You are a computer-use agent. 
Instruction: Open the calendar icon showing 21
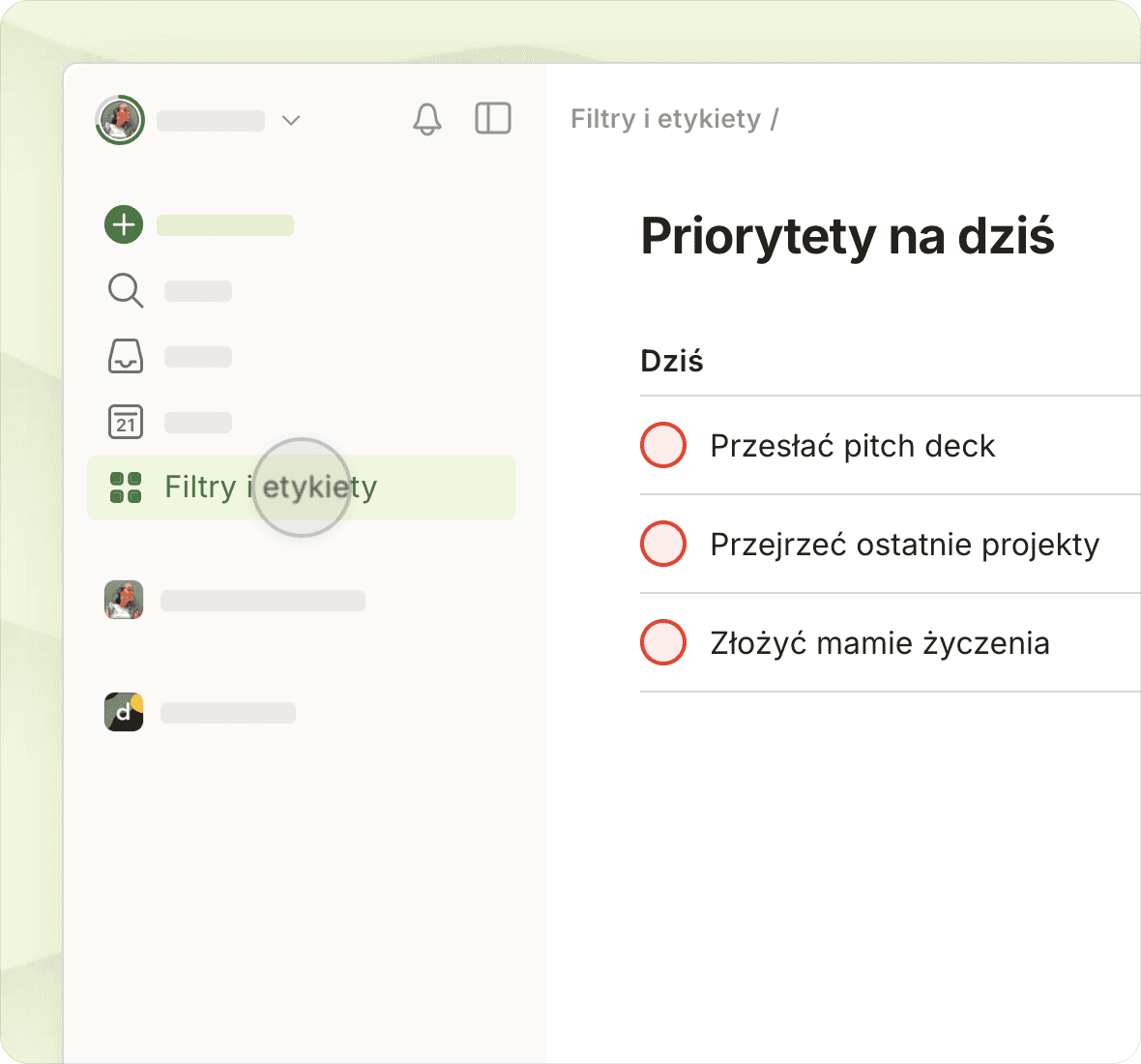tap(125, 422)
